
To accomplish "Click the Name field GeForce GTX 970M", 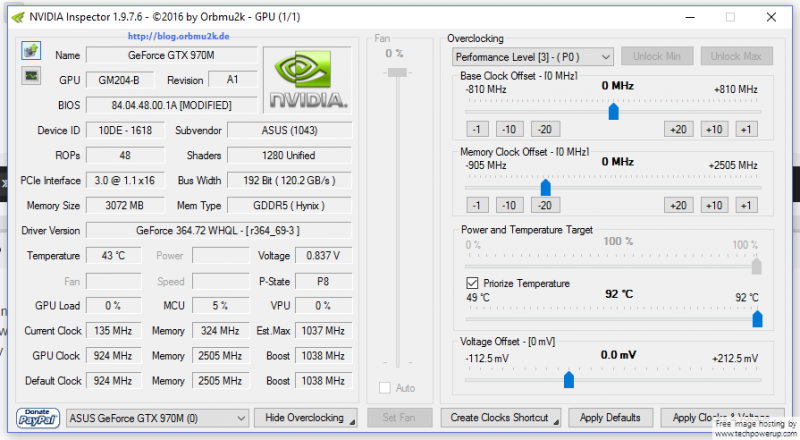I will 171,55.
